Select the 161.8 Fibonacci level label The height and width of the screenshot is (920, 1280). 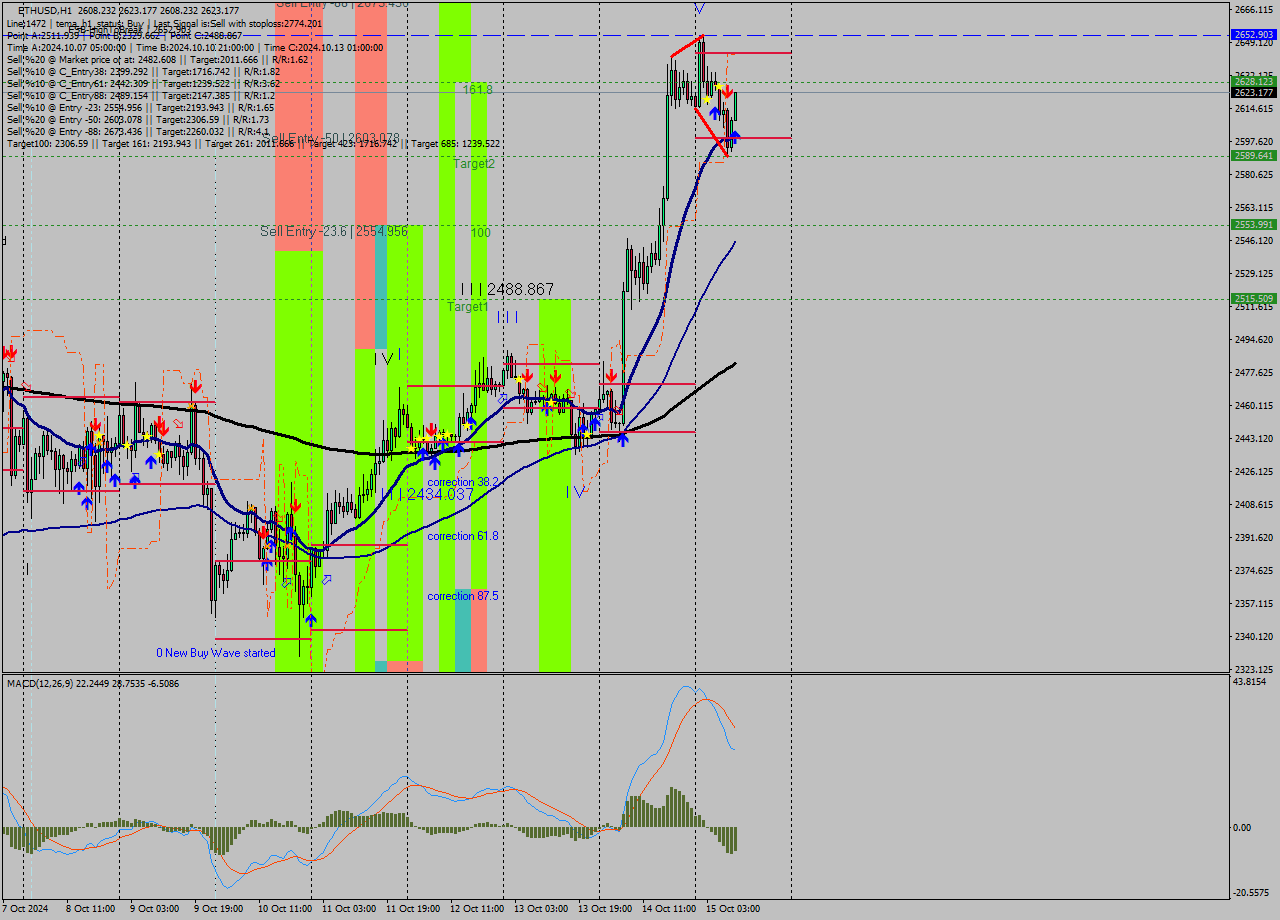tap(477, 90)
